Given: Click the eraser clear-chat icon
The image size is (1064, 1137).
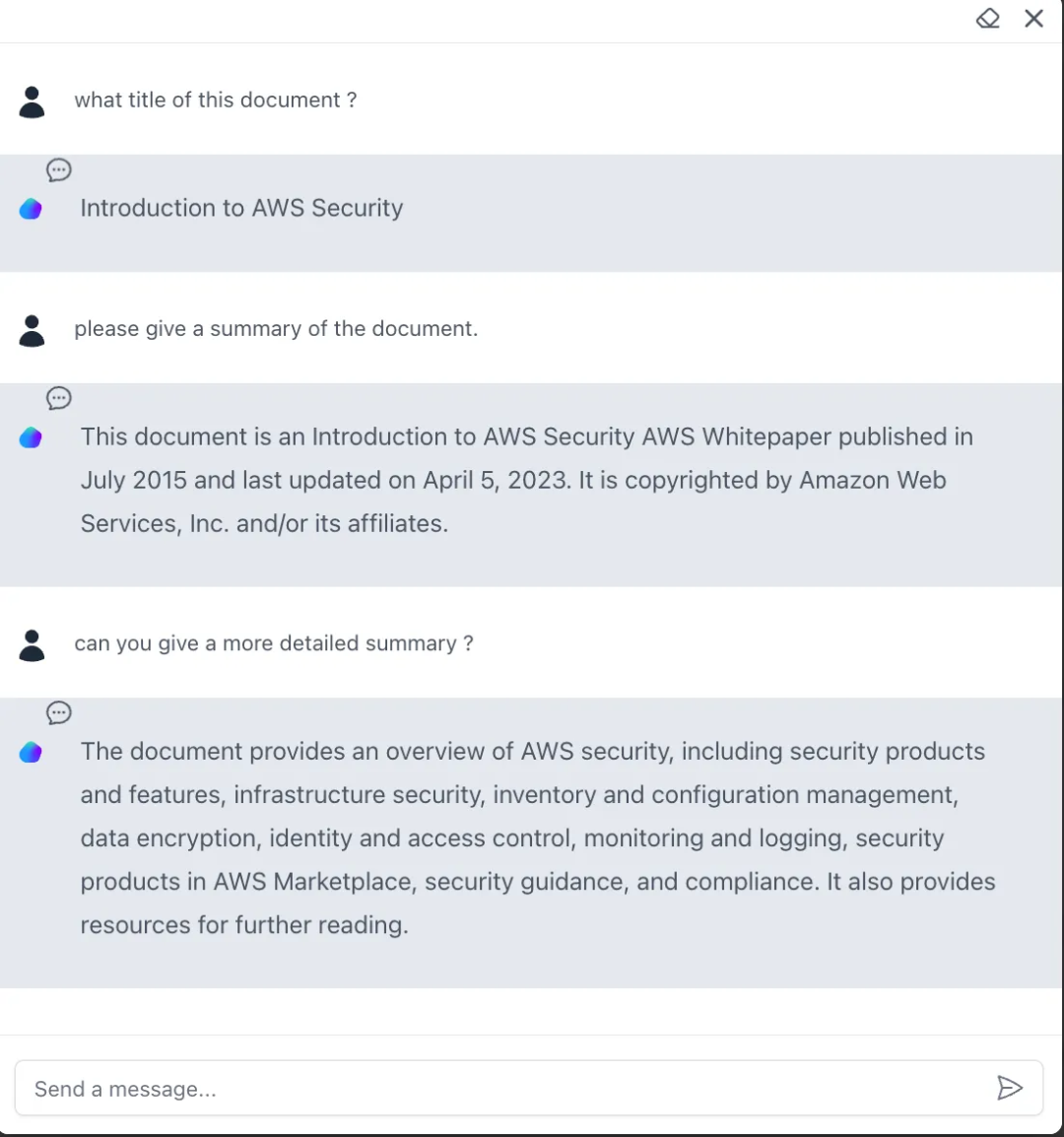Looking at the screenshot, I should click(988, 18).
